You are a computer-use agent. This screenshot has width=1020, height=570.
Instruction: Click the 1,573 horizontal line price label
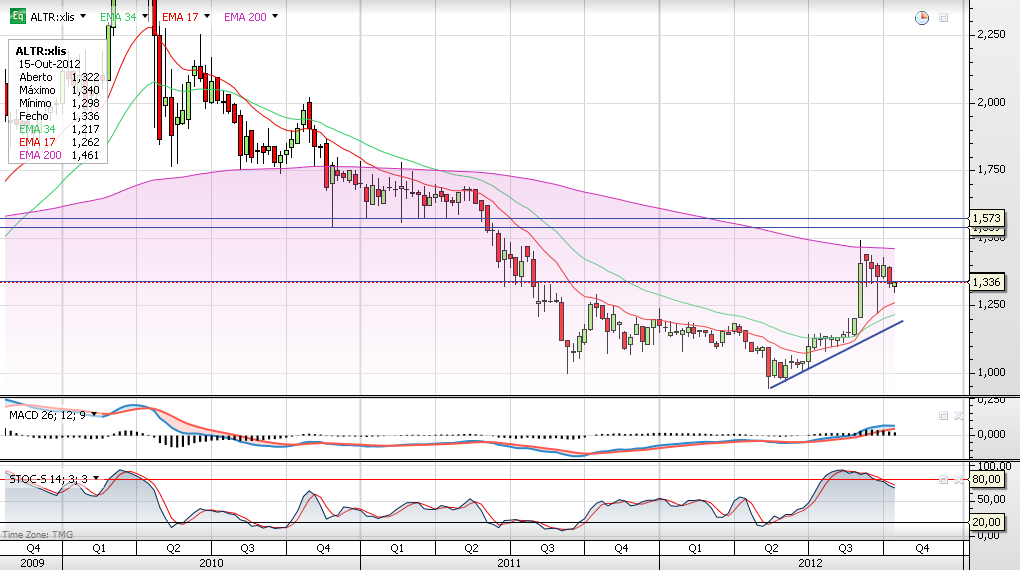pyautogui.click(x=987, y=218)
